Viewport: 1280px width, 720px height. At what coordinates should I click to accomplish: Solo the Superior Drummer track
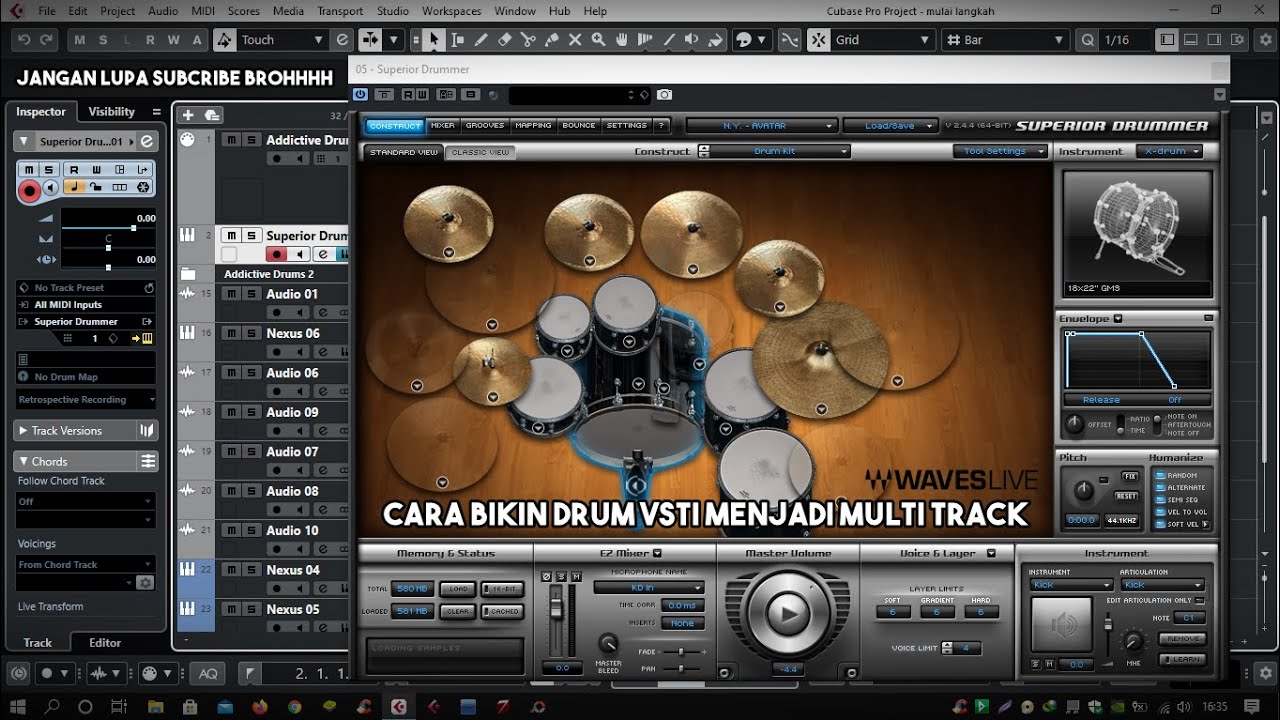(x=251, y=236)
